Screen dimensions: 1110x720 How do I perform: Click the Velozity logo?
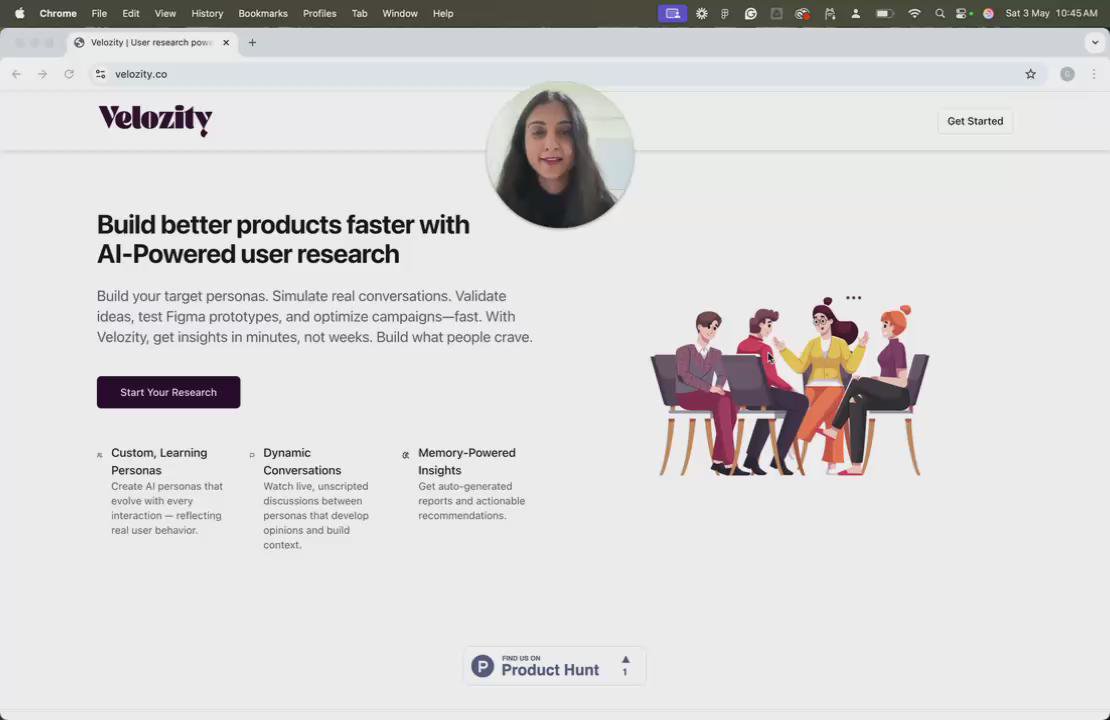155,120
